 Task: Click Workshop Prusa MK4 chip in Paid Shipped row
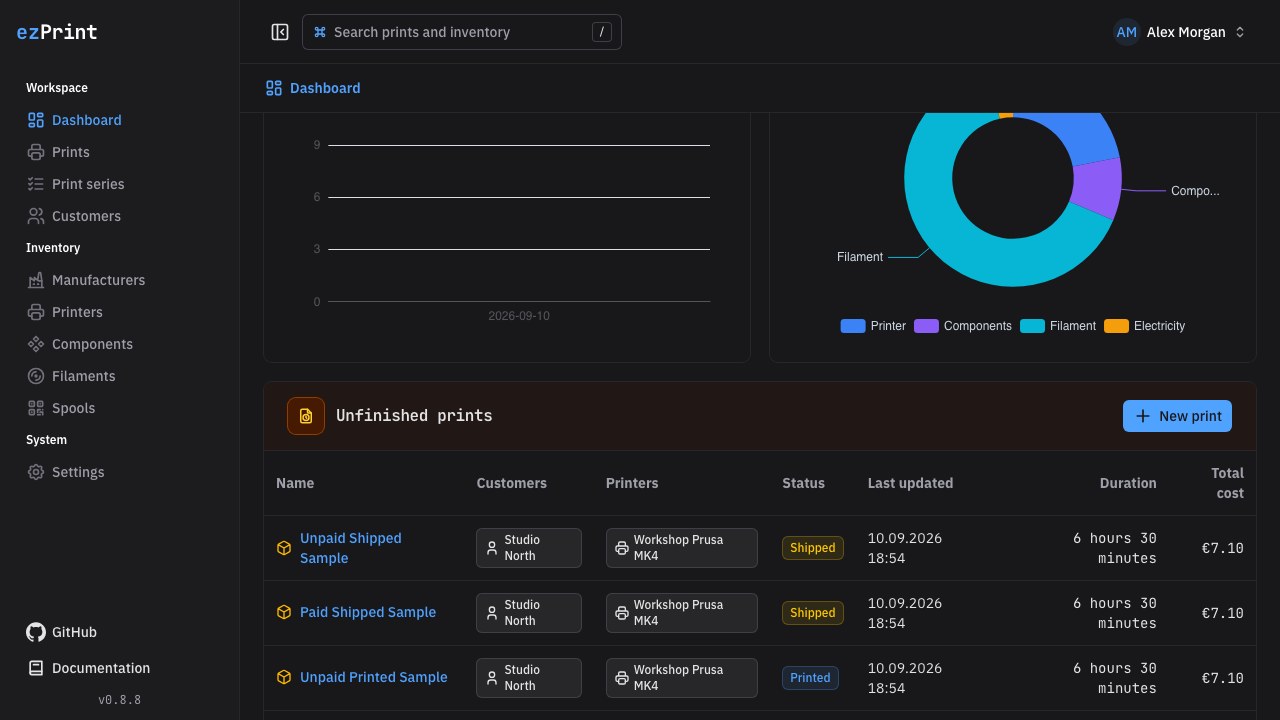point(682,613)
